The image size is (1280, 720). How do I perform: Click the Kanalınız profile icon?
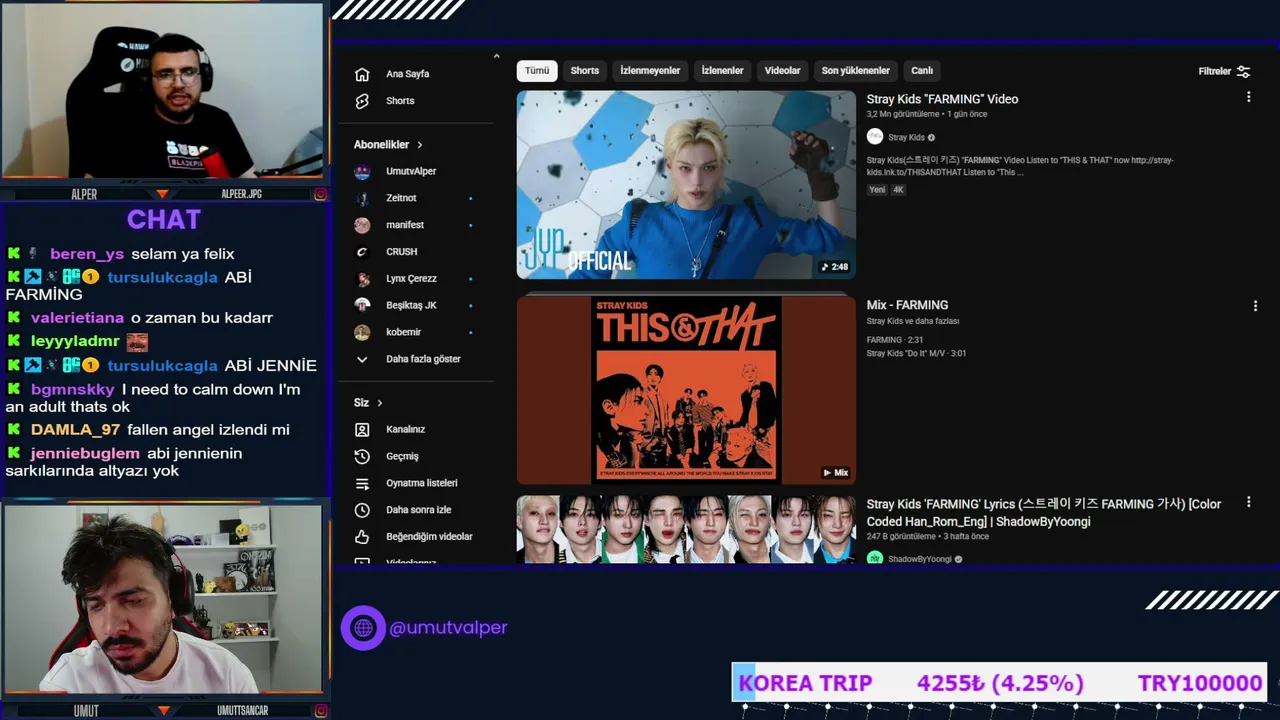click(362, 429)
